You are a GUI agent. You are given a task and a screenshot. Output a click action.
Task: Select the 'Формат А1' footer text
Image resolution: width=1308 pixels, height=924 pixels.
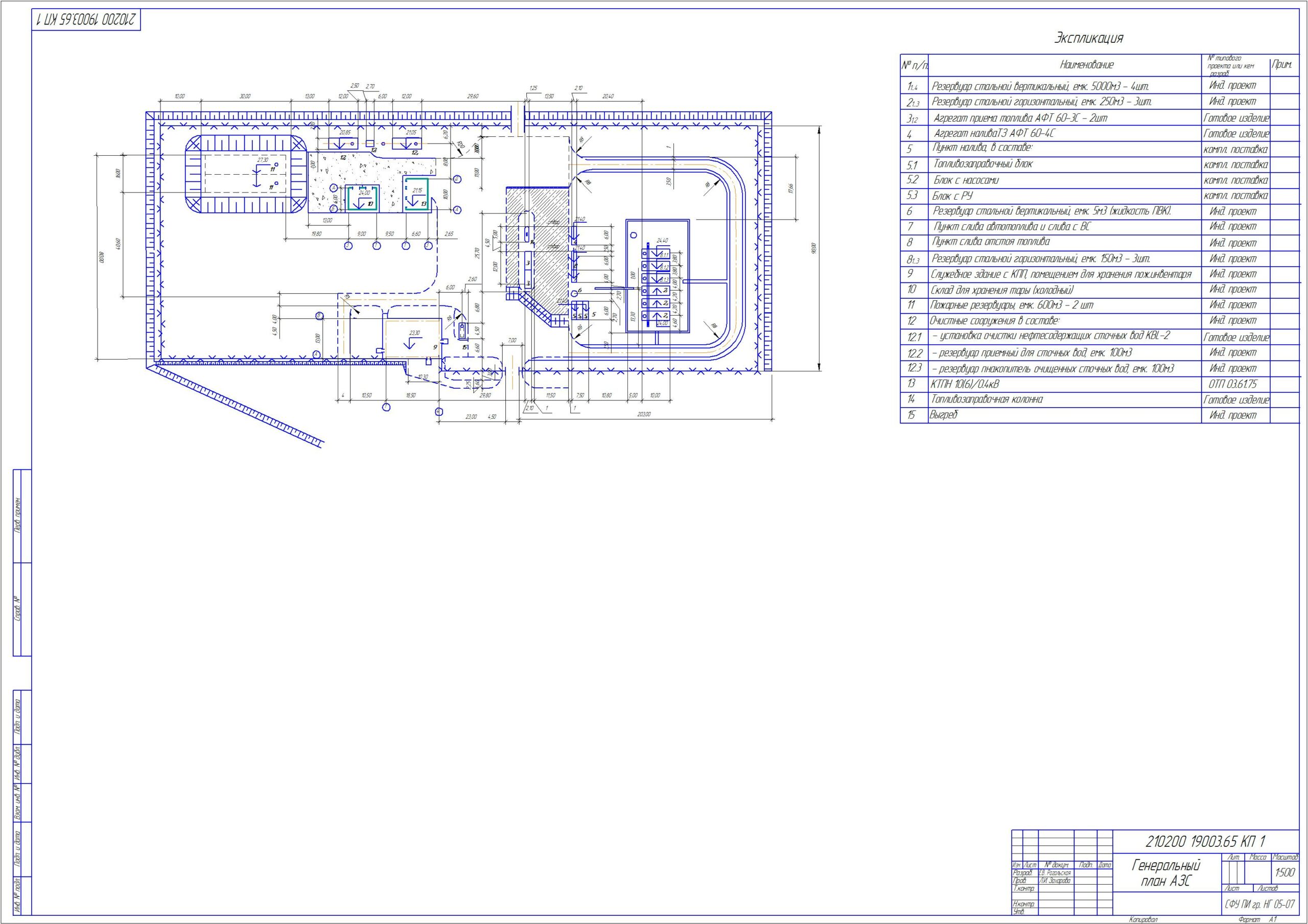point(1258,919)
